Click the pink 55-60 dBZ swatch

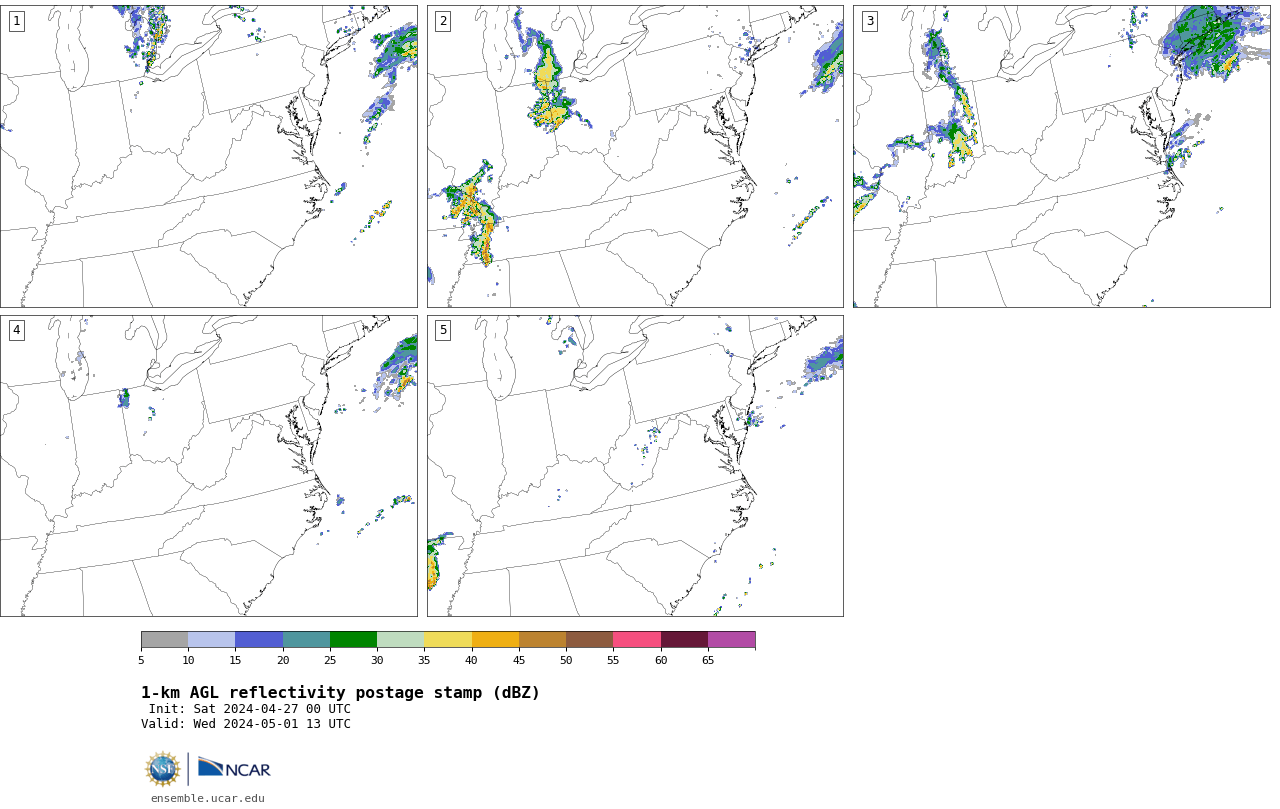point(637,640)
